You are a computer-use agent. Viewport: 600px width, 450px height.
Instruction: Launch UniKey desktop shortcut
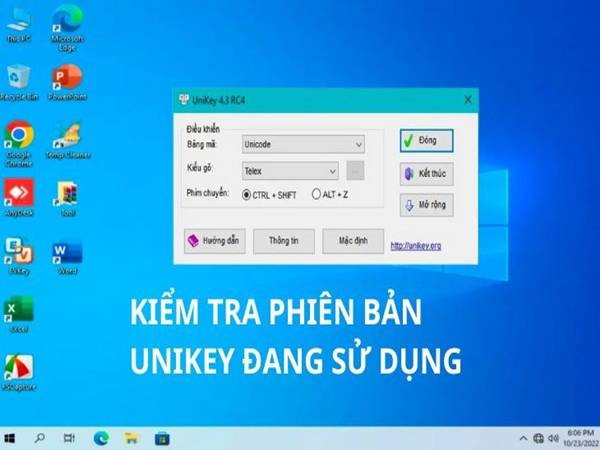point(19,256)
